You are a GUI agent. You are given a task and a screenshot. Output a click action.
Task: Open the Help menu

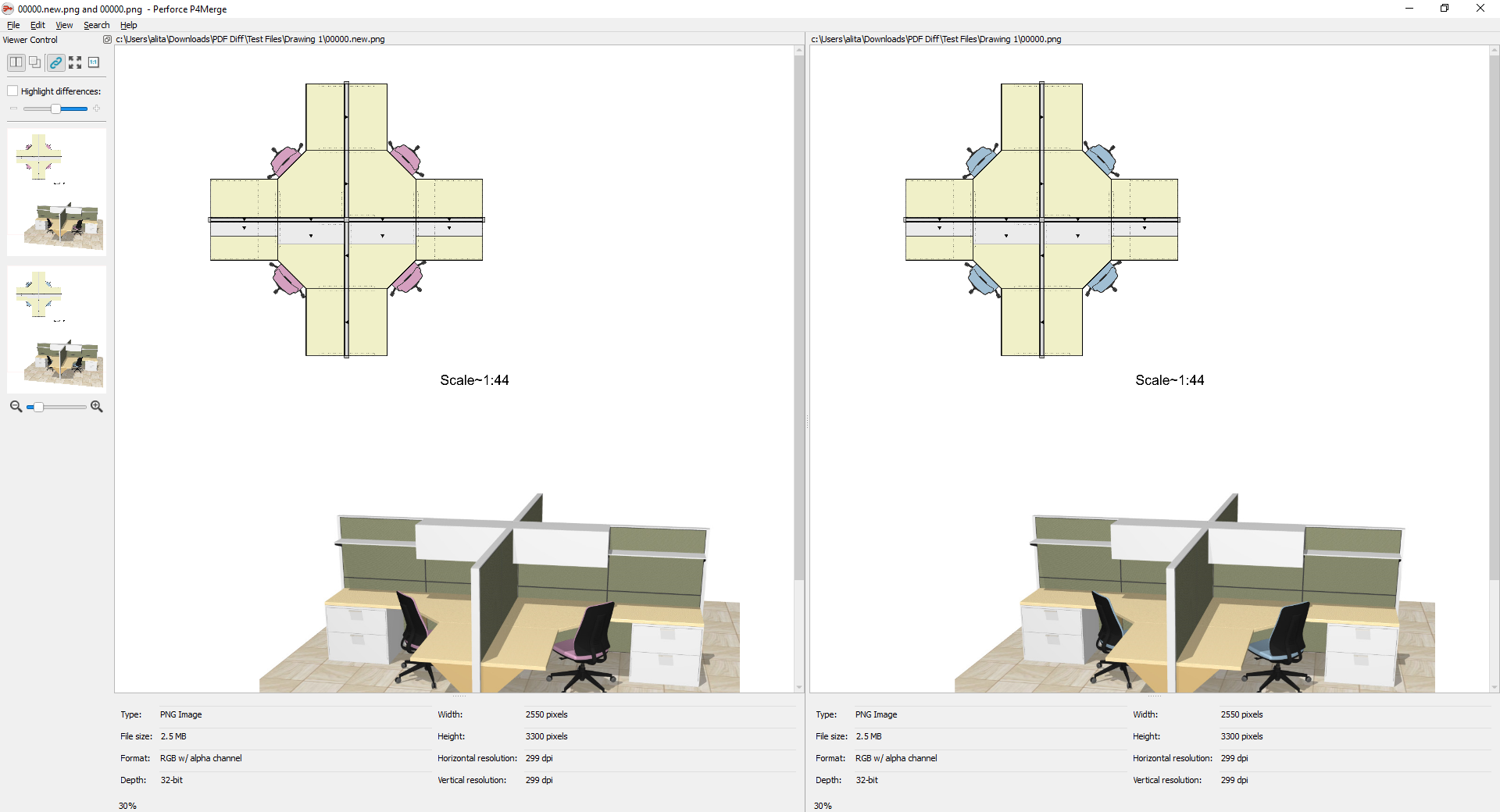[129, 25]
